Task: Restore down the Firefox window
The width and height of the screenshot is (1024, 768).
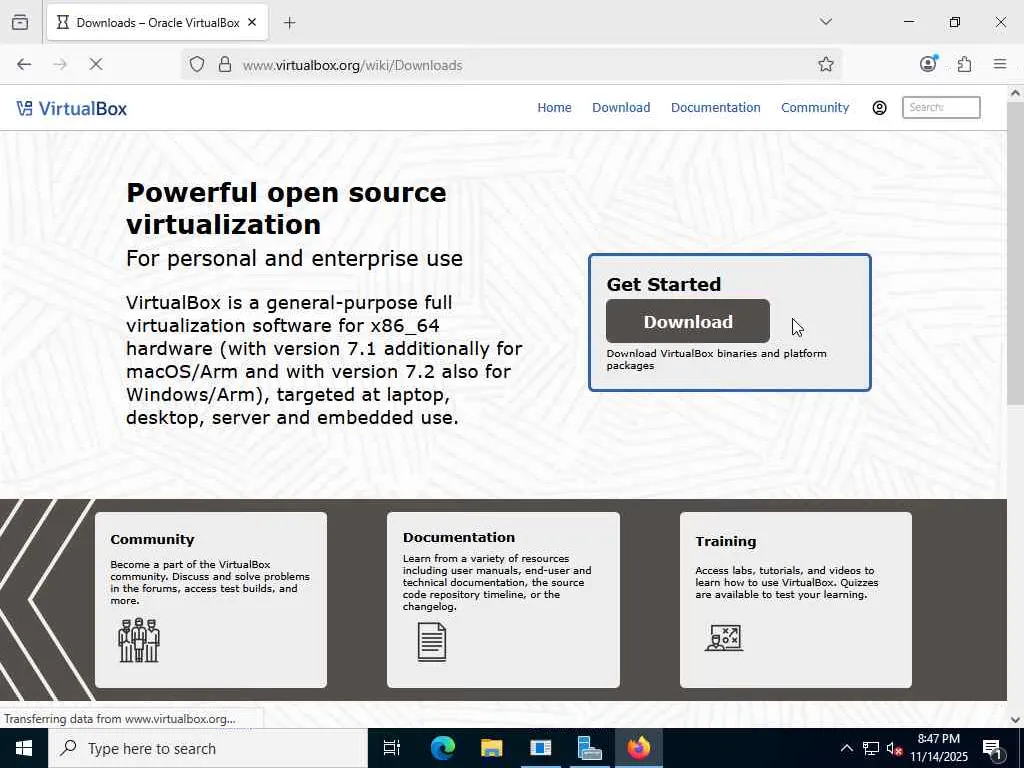Action: coord(955,22)
